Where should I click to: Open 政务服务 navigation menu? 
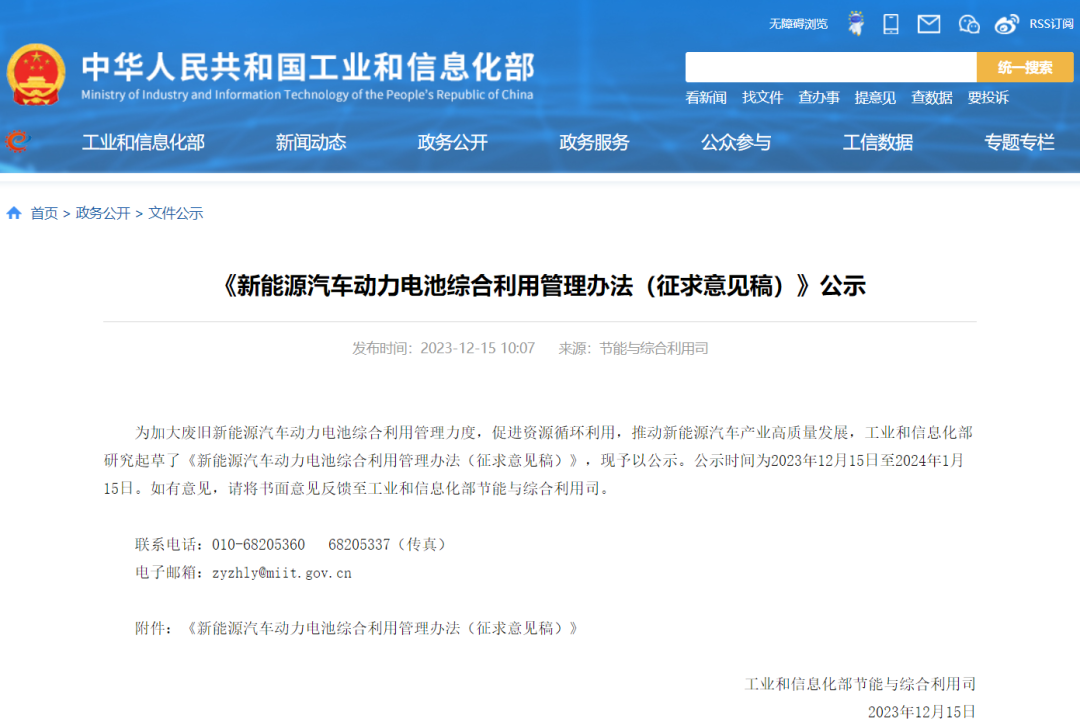594,142
